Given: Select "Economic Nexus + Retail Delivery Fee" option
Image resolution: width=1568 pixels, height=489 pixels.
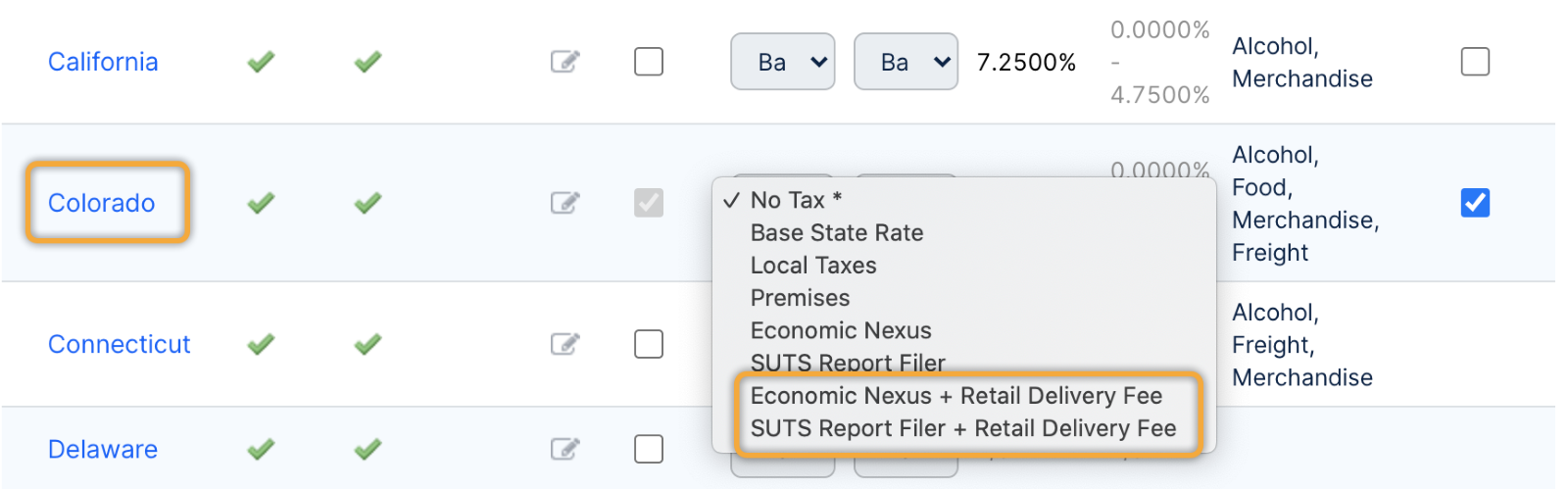Looking at the screenshot, I should 955,396.
